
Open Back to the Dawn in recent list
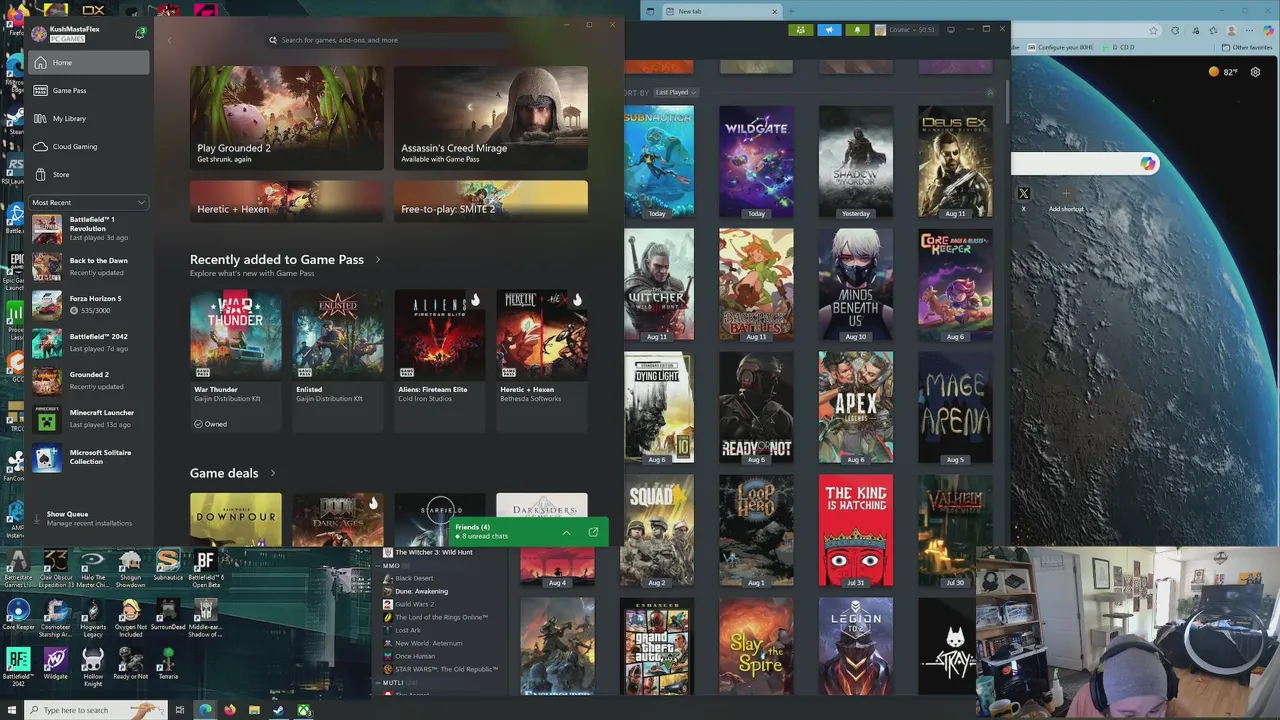tap(89, 266)
